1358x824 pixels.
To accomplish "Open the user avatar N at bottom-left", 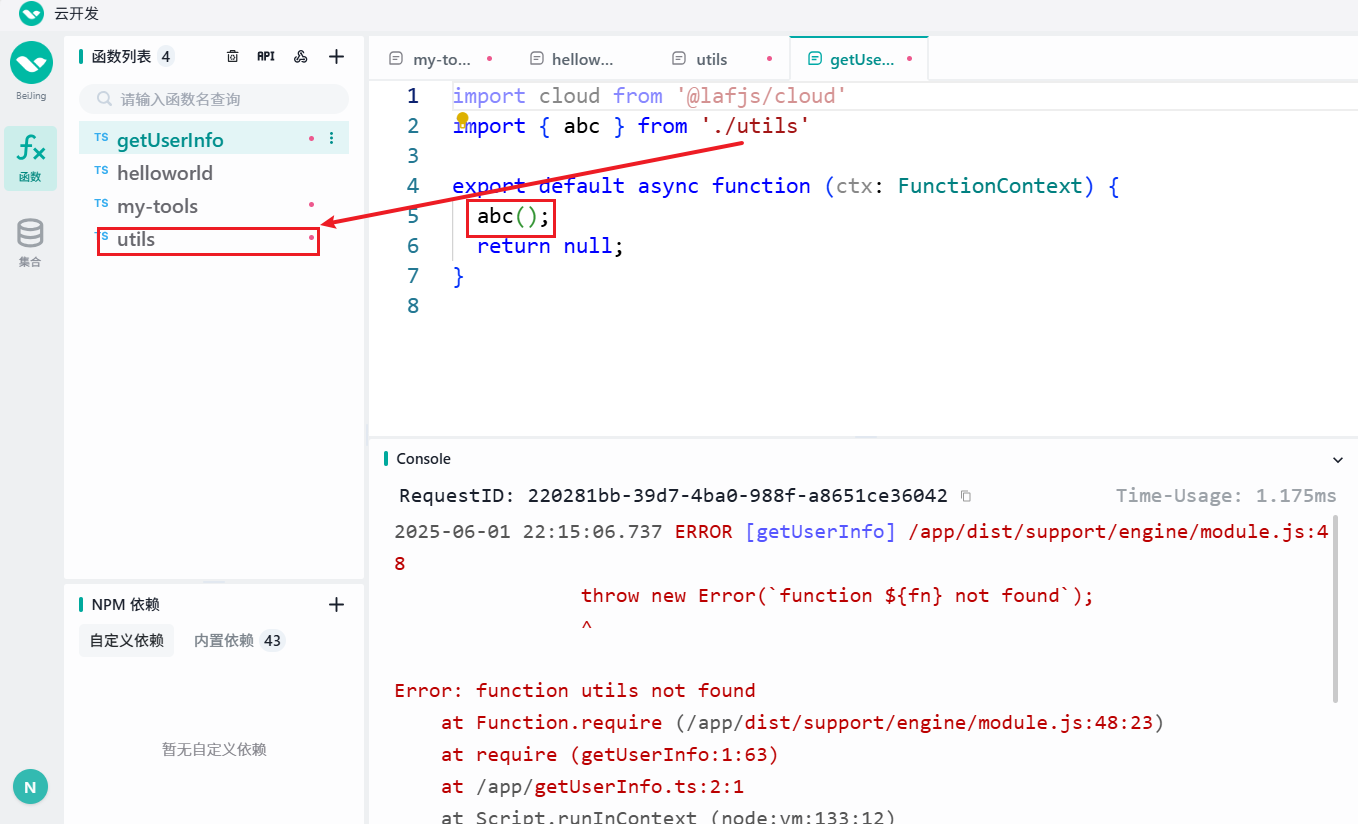I will 30,787.
